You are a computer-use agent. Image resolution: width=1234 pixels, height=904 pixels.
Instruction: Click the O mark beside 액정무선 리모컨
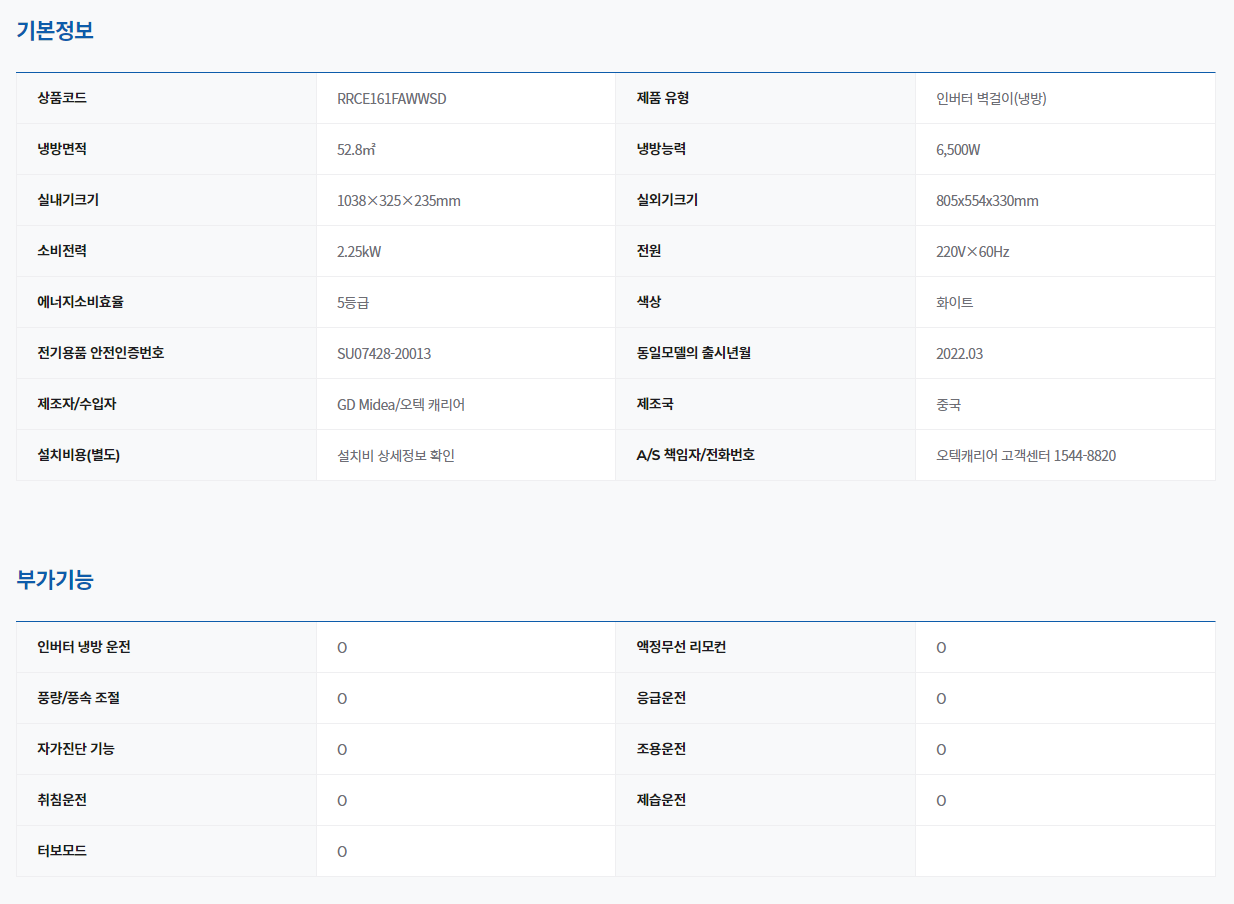(x=941, y=648)
